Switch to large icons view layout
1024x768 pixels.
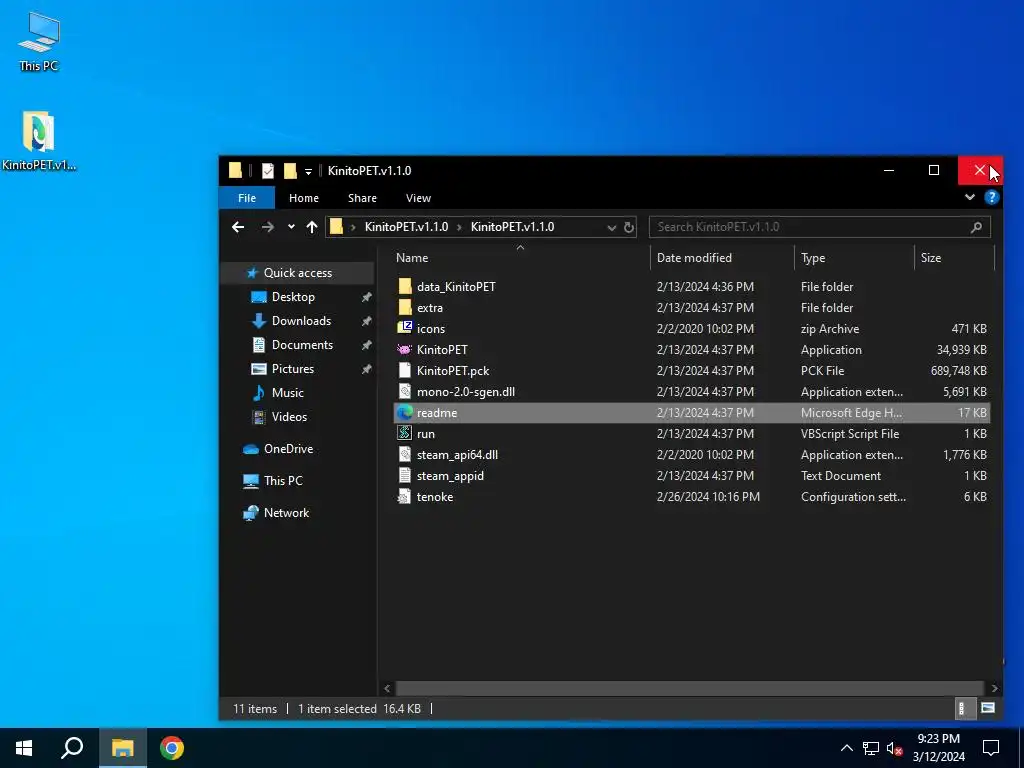(987, 708)
